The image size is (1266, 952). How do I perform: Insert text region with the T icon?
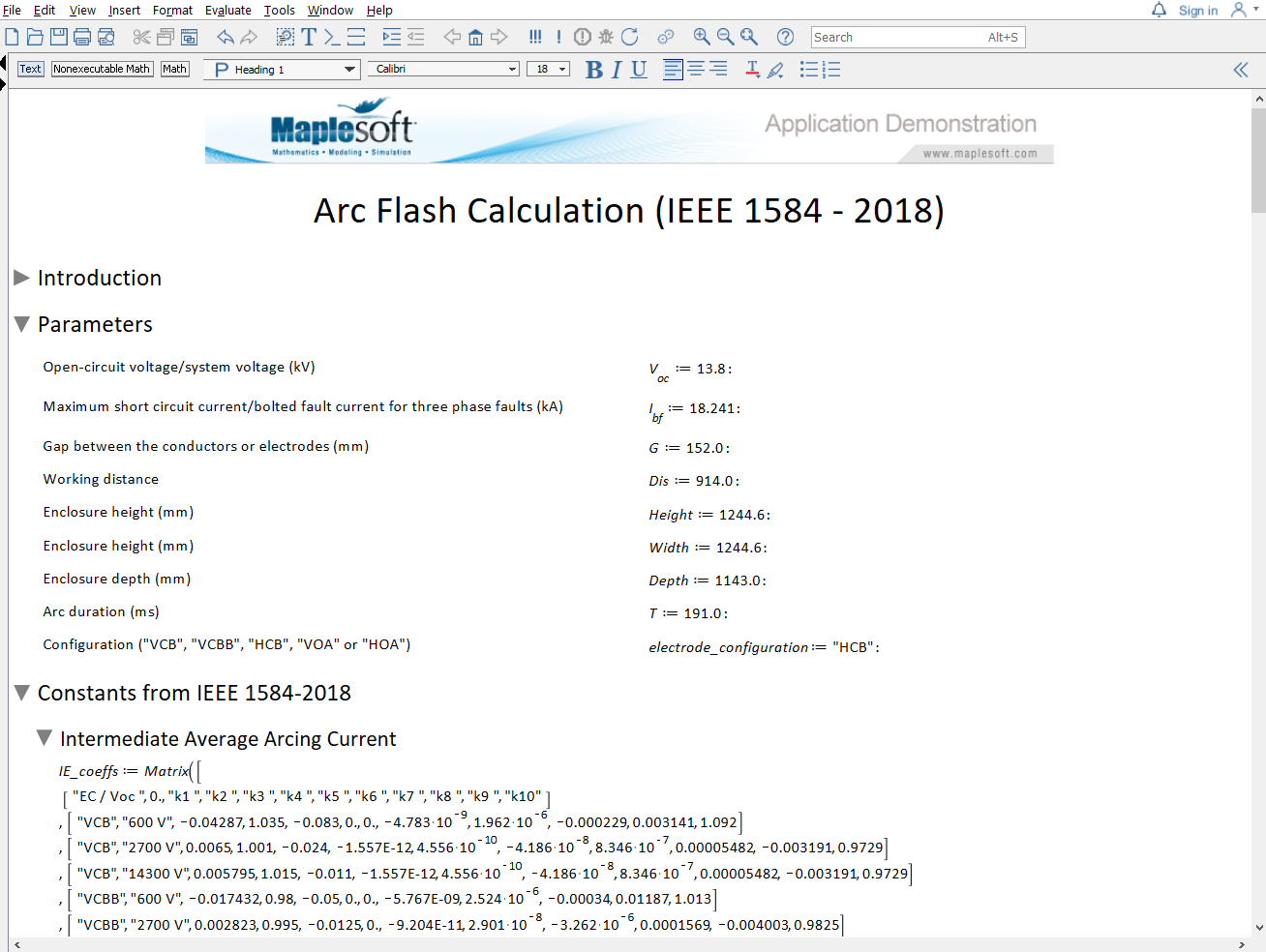309,37
